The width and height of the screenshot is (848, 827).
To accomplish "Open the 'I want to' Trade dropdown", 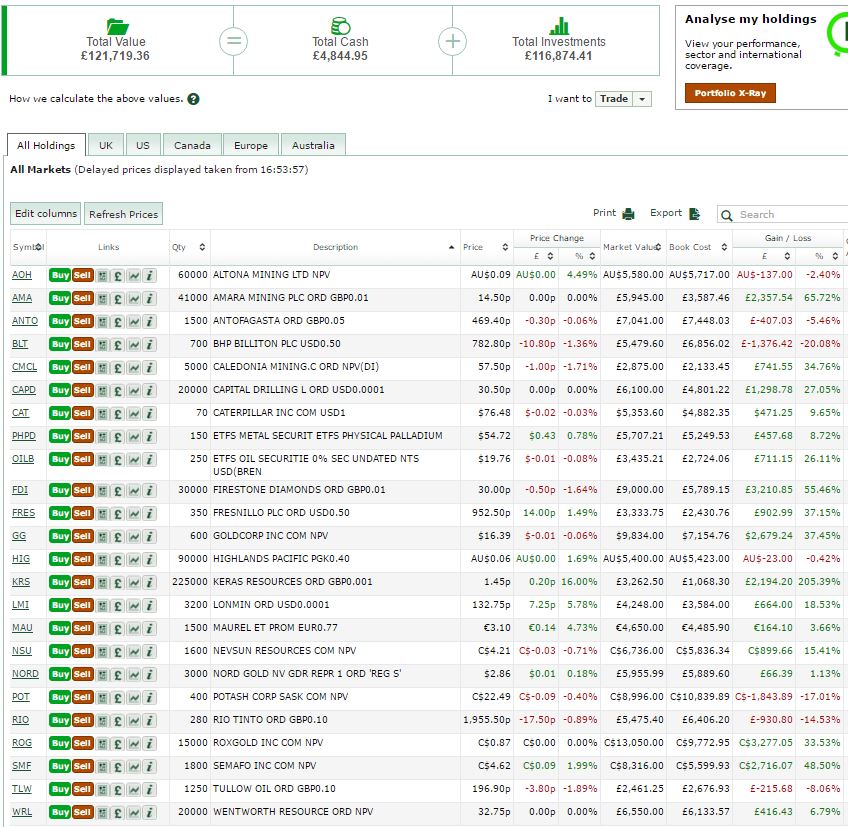I will pyautogui.click(x=623, y=99).
